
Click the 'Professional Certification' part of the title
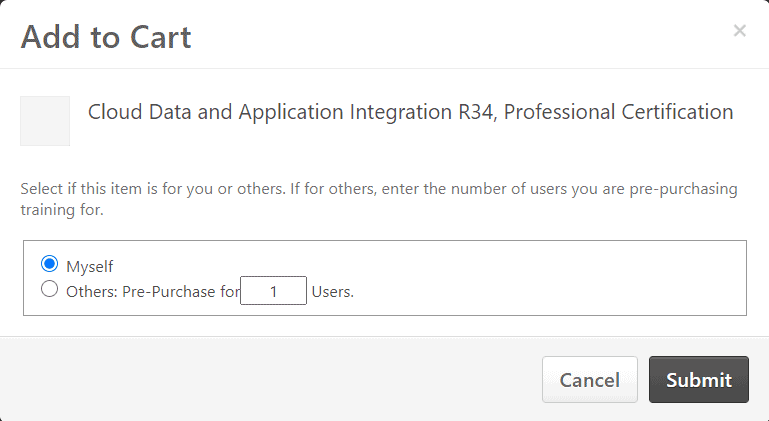[x=618, y=112]
